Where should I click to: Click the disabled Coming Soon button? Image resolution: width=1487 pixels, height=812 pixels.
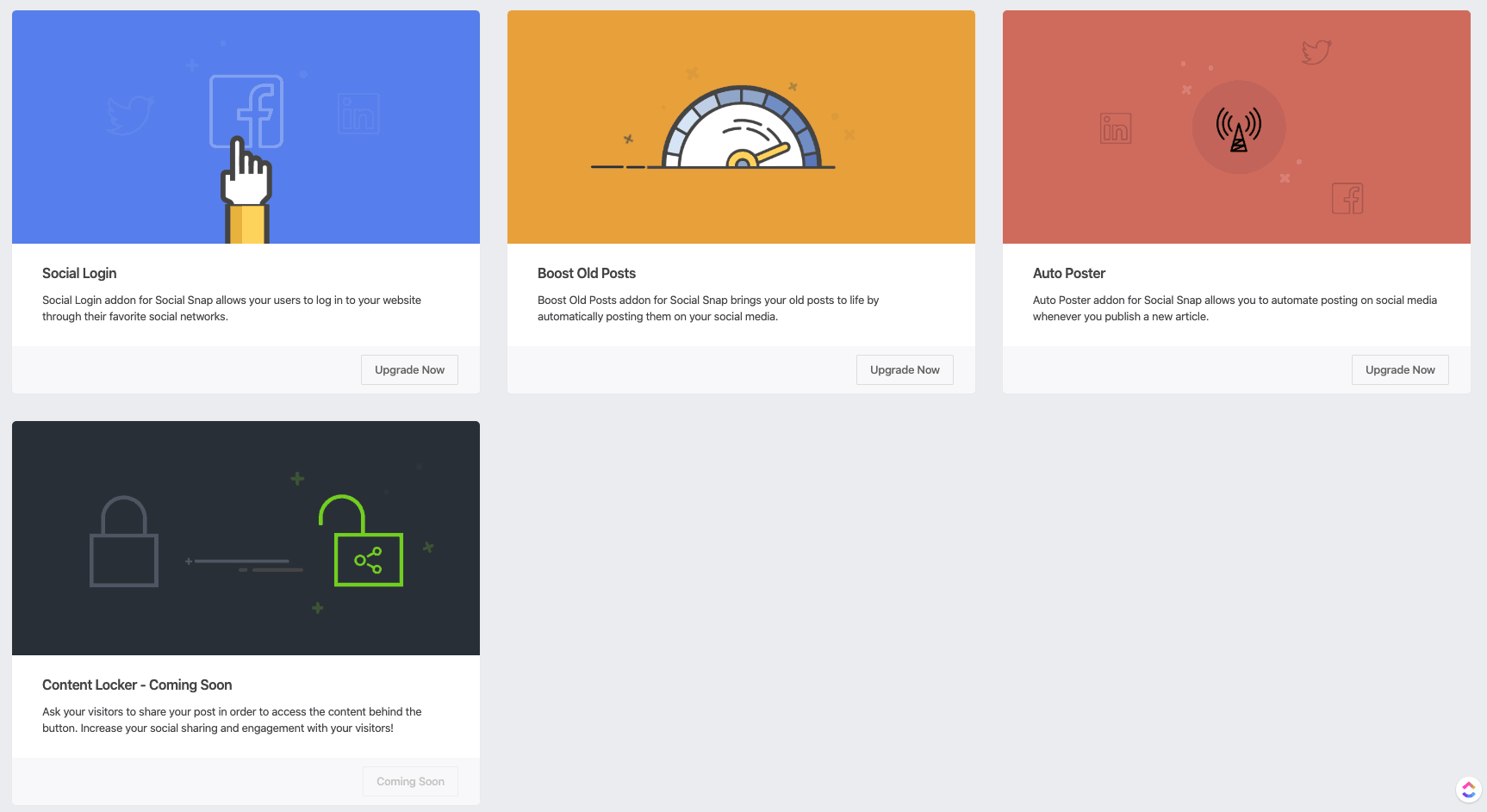pyautogui.click(x=410, y=781)
